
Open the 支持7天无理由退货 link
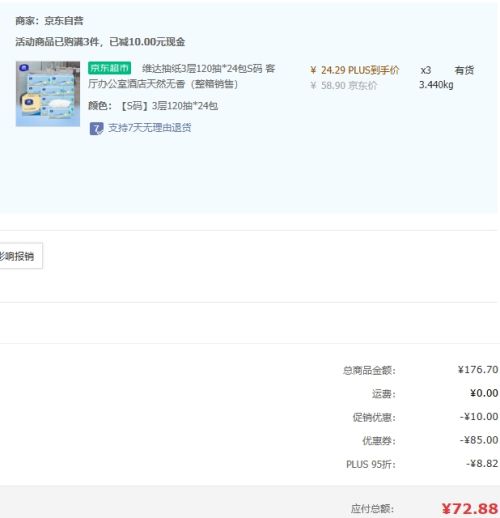150,128
